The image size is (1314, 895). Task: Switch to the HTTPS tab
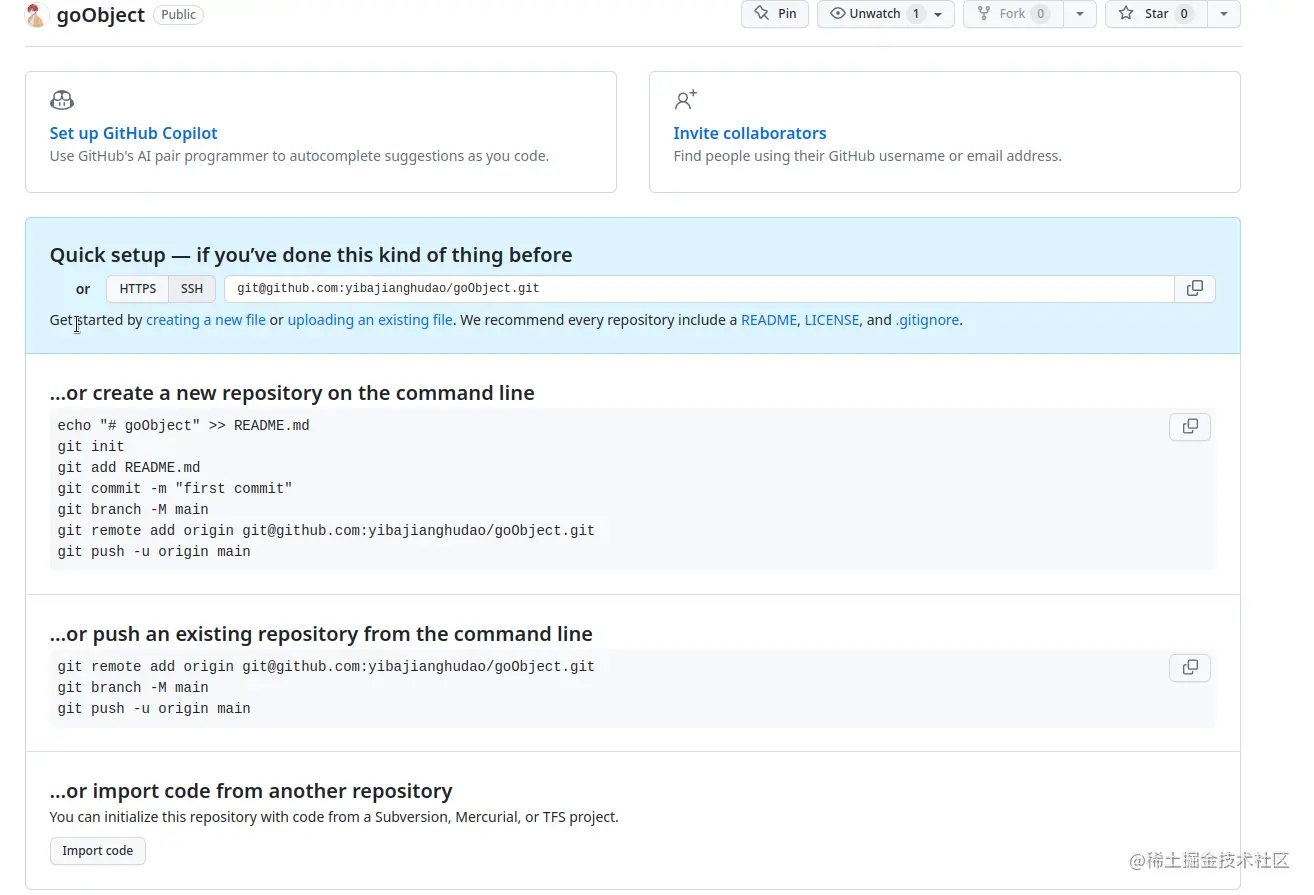point(137,288)
